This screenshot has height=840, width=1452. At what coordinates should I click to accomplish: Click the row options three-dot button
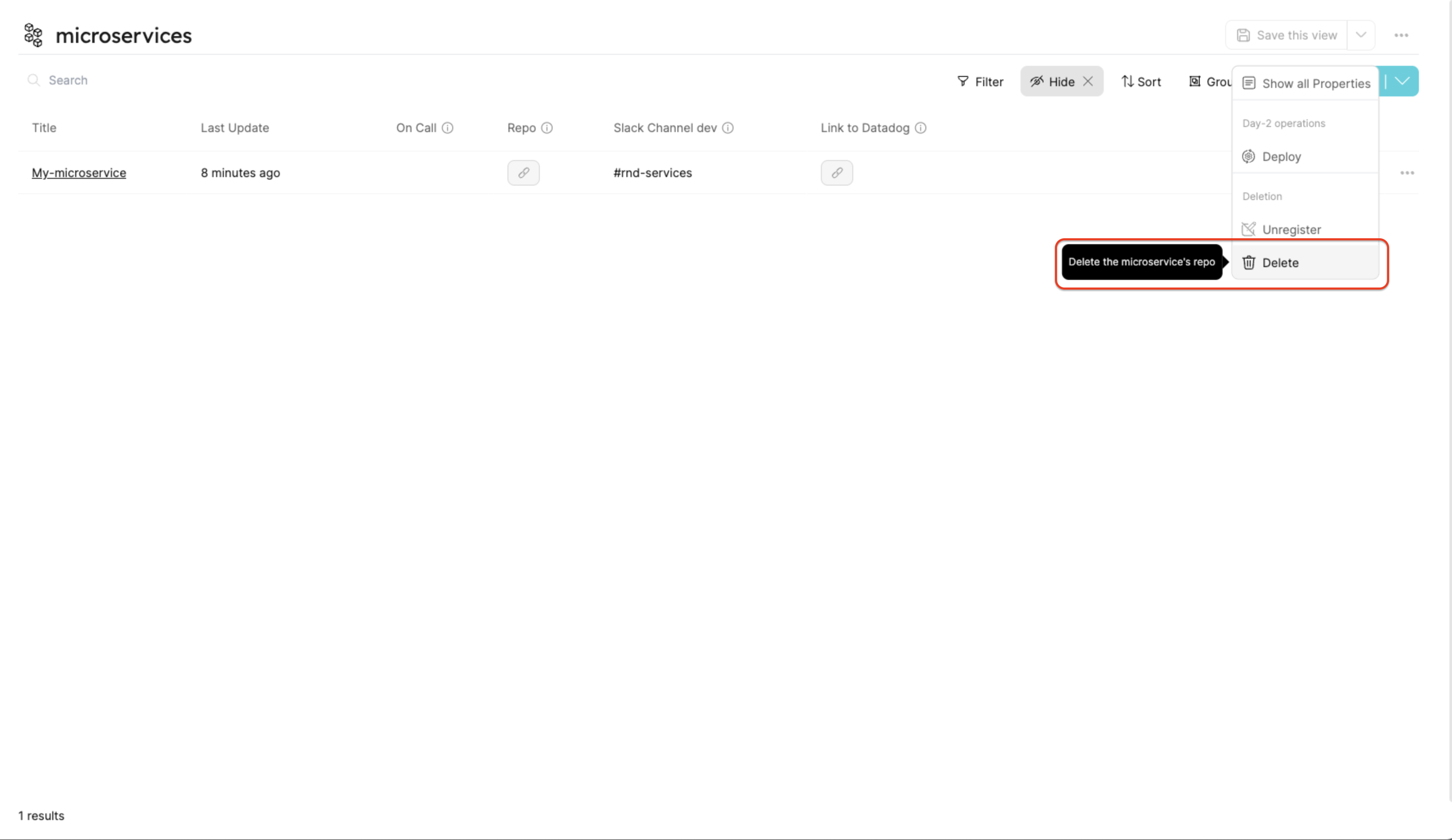point(1407,172)
